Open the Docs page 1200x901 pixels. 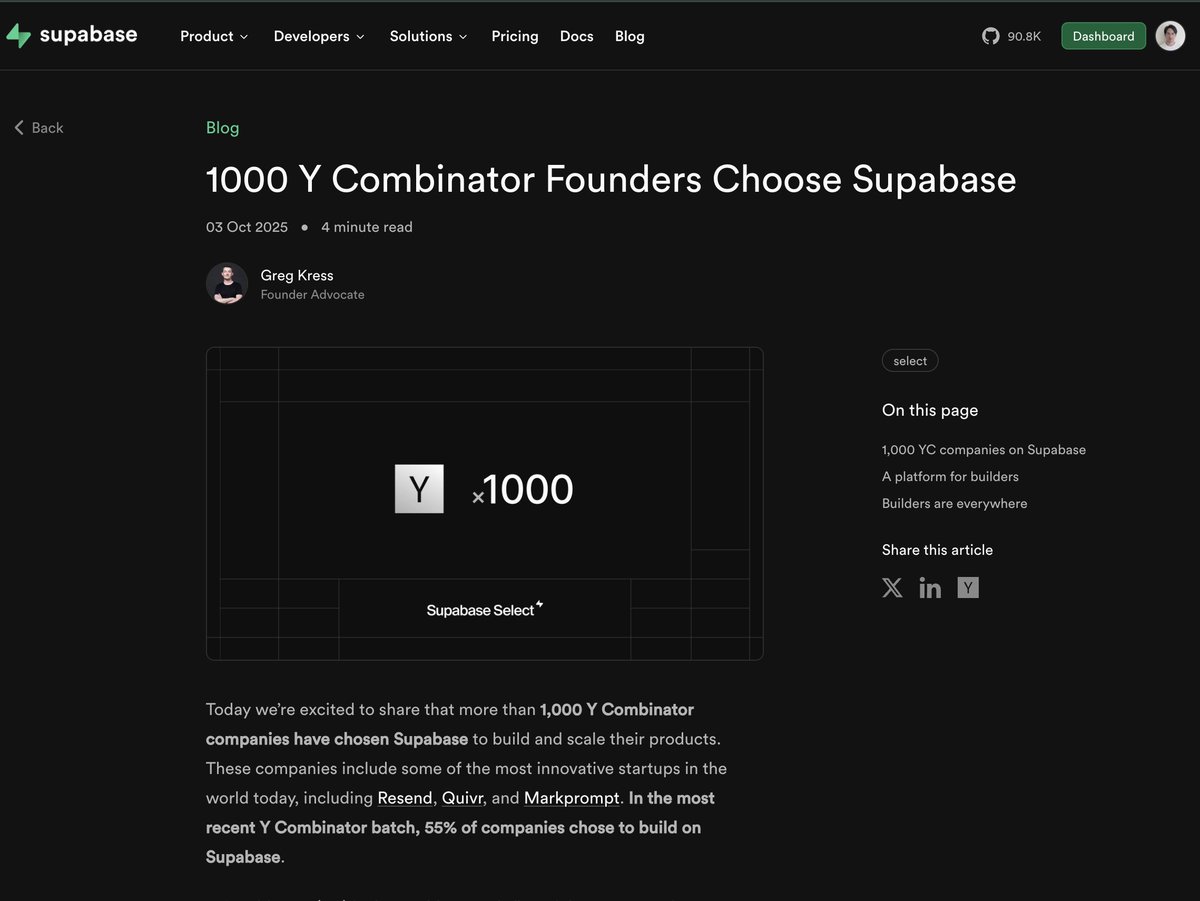577,36
